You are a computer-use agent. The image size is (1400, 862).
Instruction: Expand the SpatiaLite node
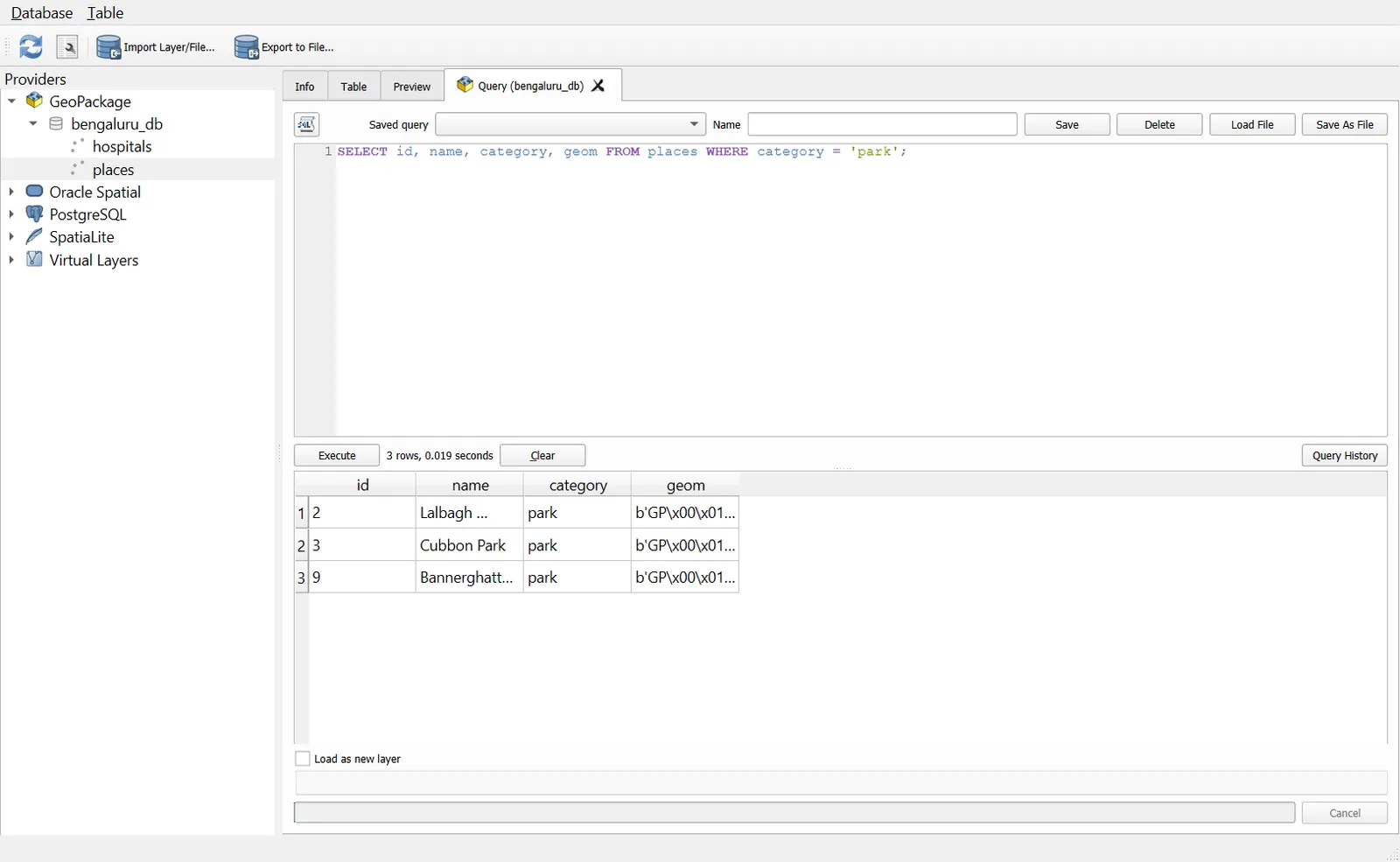click(x=11, y=236)
